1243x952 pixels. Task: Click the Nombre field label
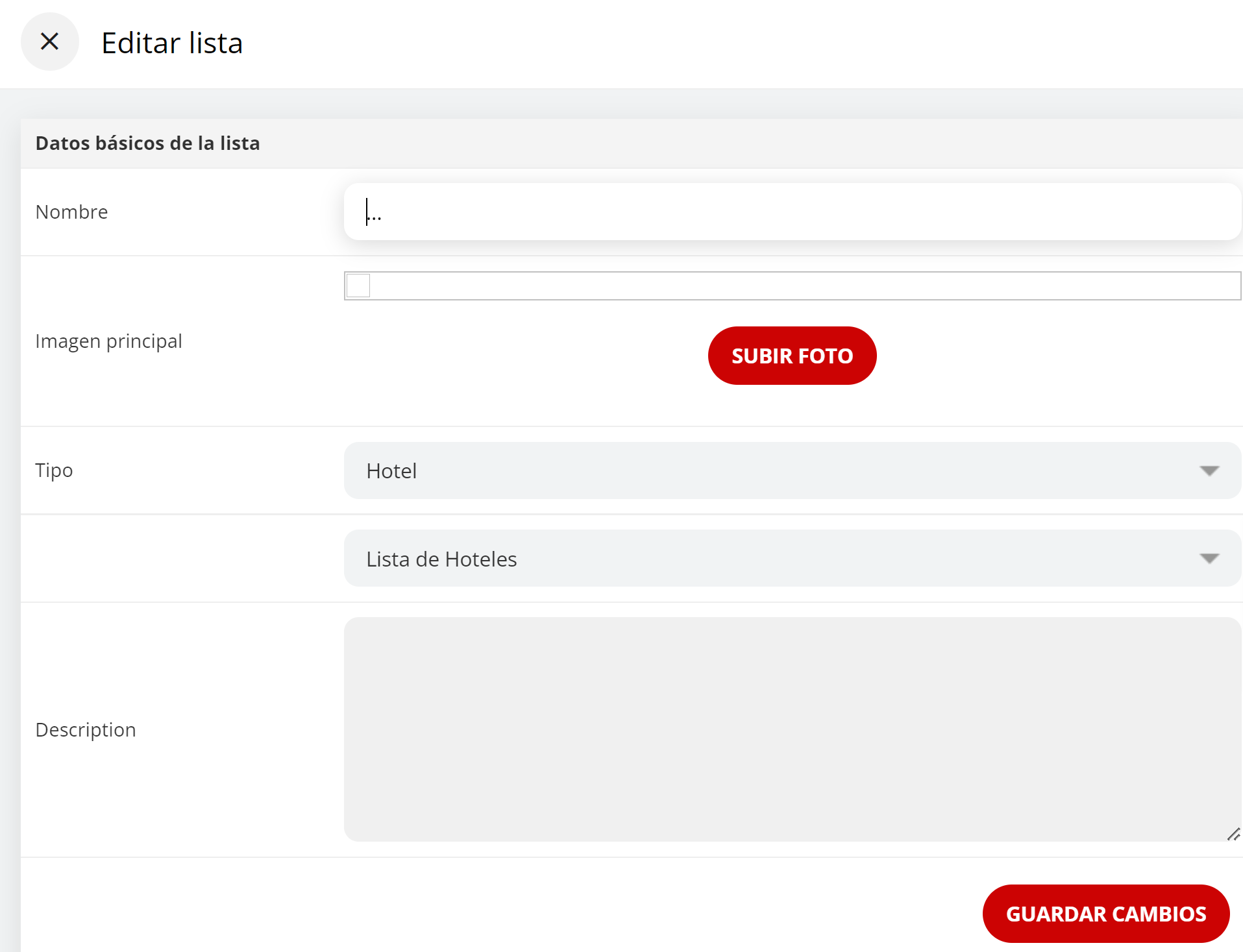pos(71,212)
